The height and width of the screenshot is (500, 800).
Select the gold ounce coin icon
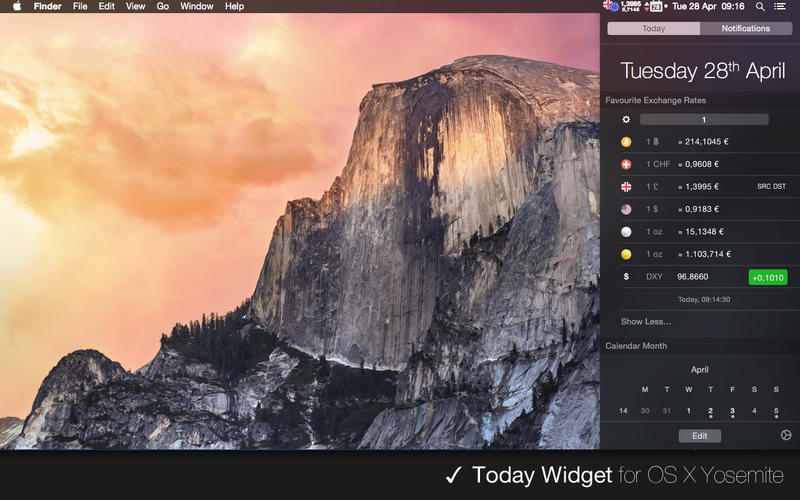(626, 254)
